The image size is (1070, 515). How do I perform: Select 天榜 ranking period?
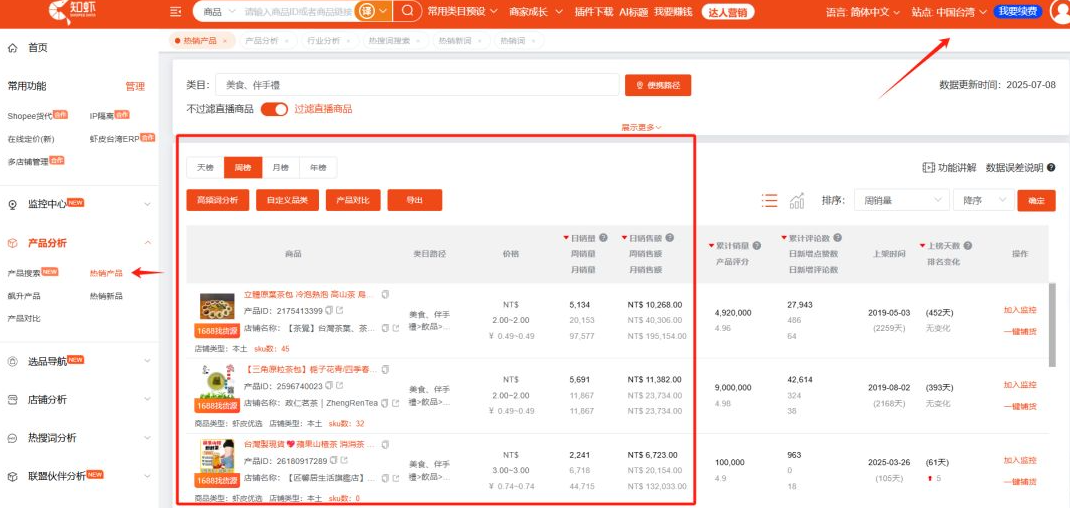coord(205,168)
